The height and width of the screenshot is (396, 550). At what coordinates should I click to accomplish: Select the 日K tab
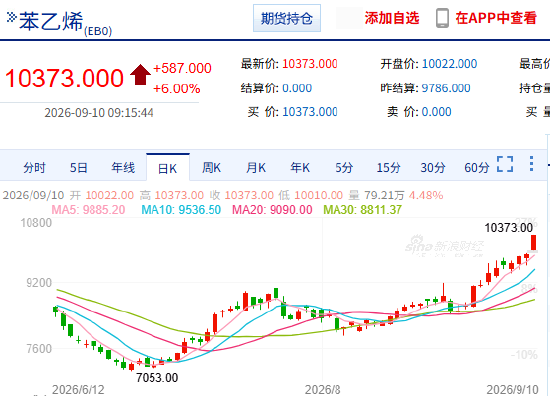tap(168, 168)
